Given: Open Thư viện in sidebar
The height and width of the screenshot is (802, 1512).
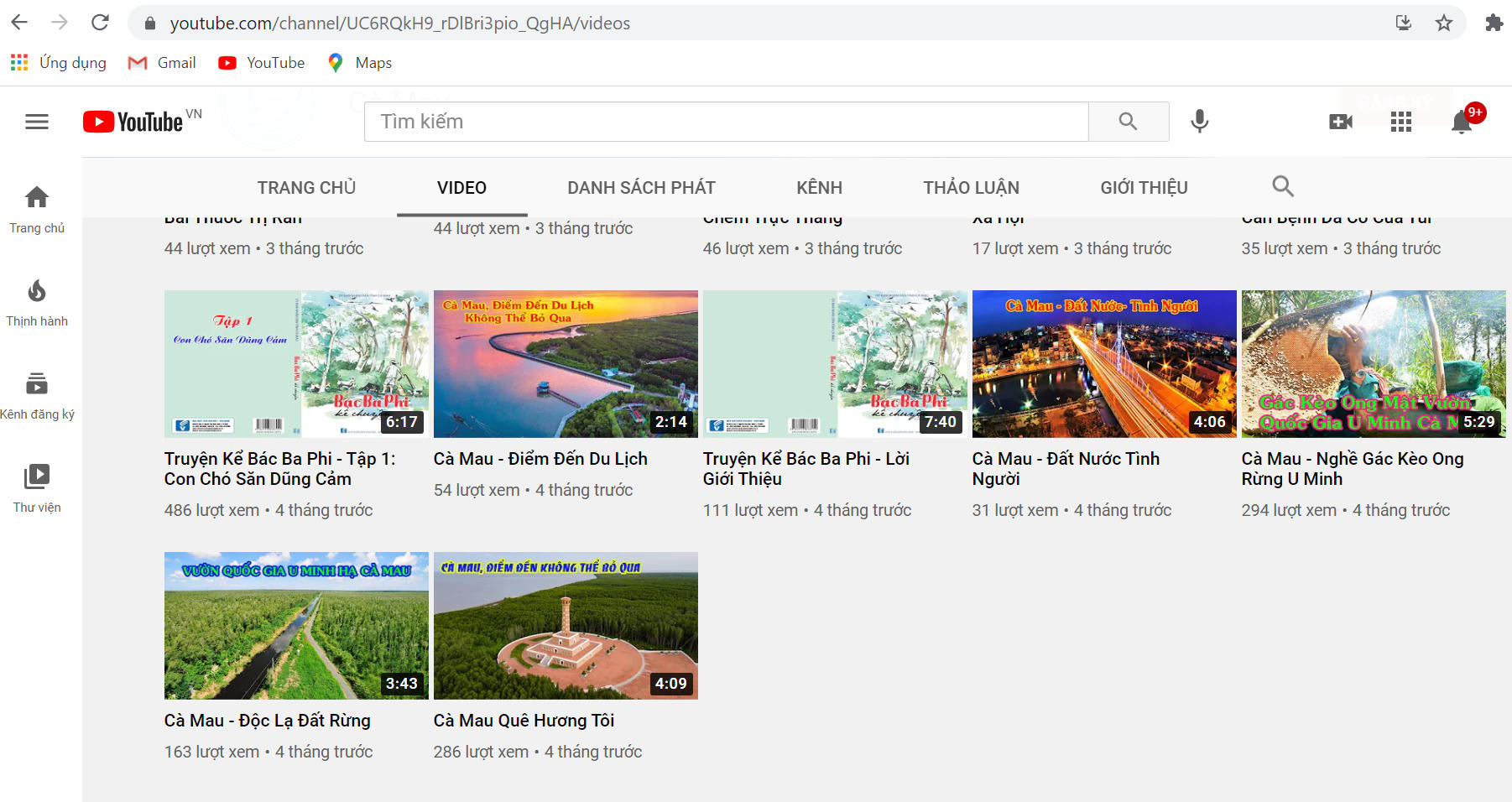Looking at the screenshot, I should [x=37, y=488].
